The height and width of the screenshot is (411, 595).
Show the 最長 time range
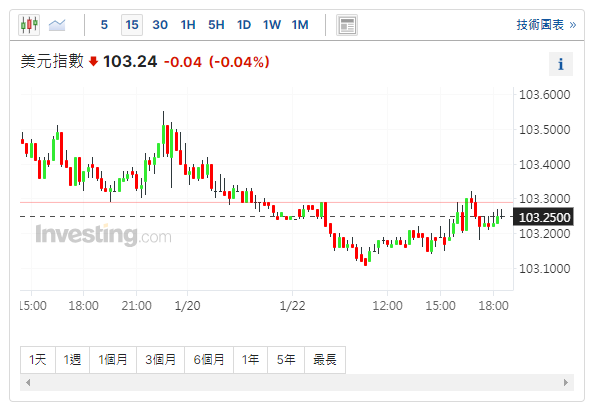pos(325,359)
